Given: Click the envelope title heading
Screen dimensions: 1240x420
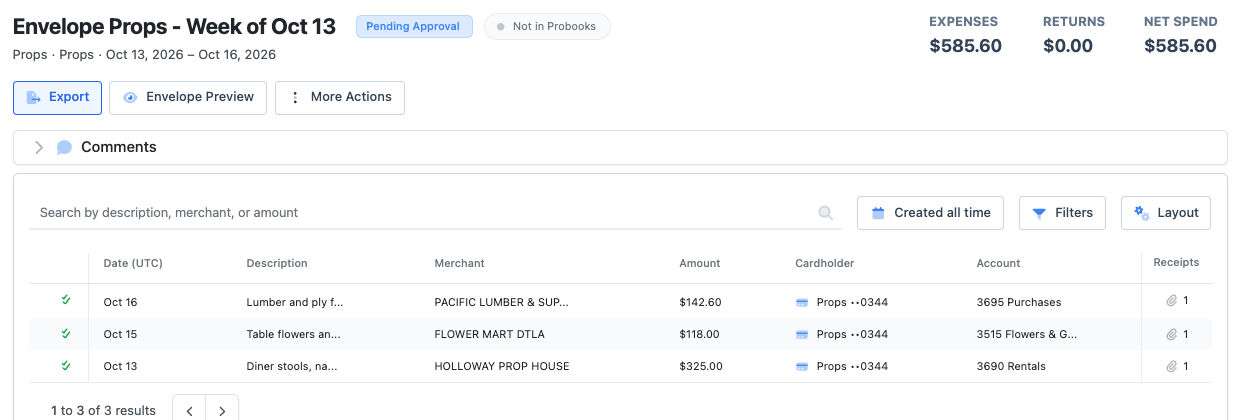Looking at the screenshot, I should [174, 26].
